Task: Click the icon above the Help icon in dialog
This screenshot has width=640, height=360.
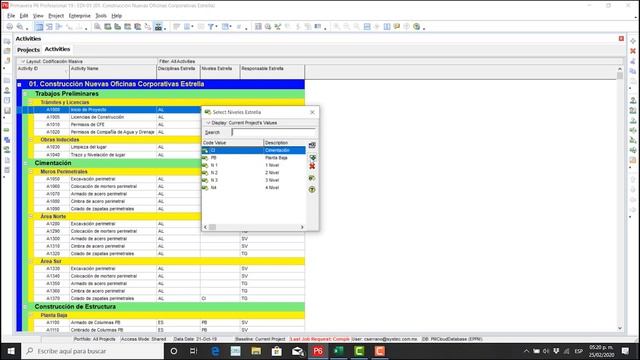Action: 312,178
